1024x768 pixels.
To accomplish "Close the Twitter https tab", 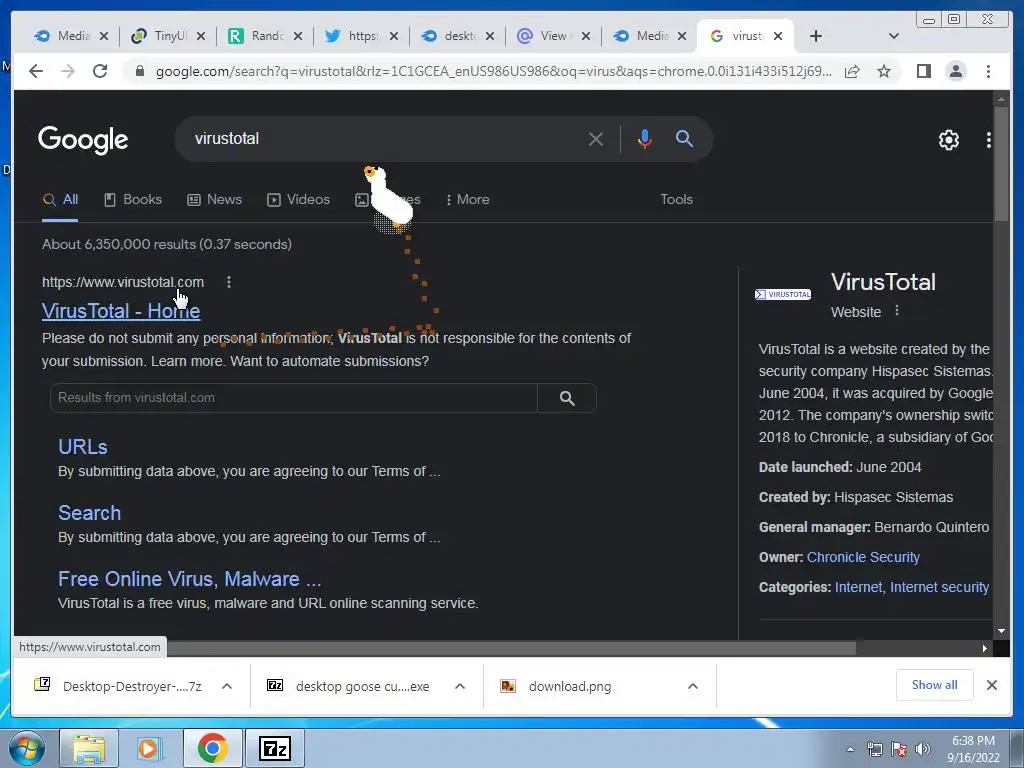I will [x=394, y=36].
